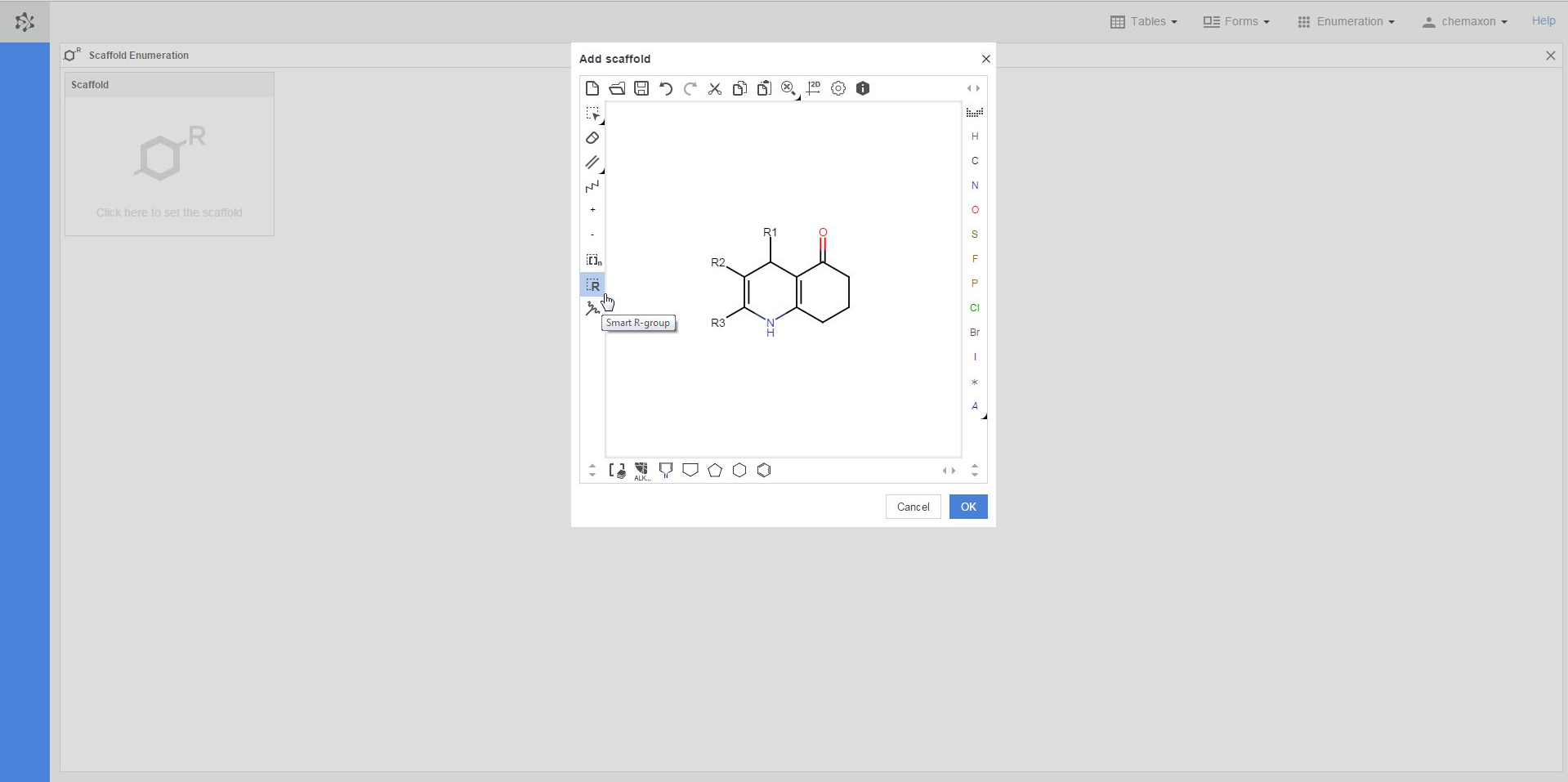Pick the chain bond drawing tool
The height and width of the screenshot is (782, 1568).
point(592,187)
